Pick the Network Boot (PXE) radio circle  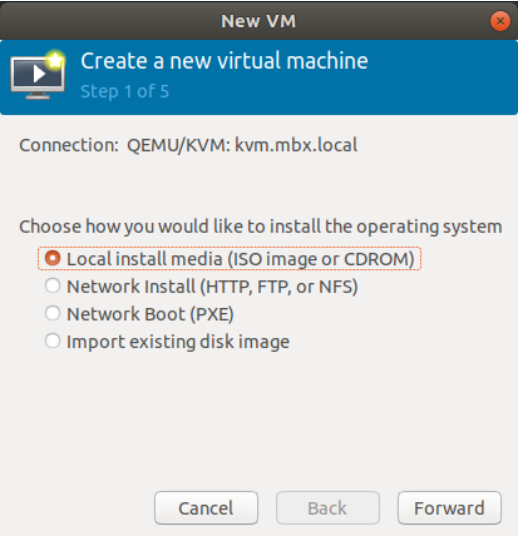tap(52, 313)
